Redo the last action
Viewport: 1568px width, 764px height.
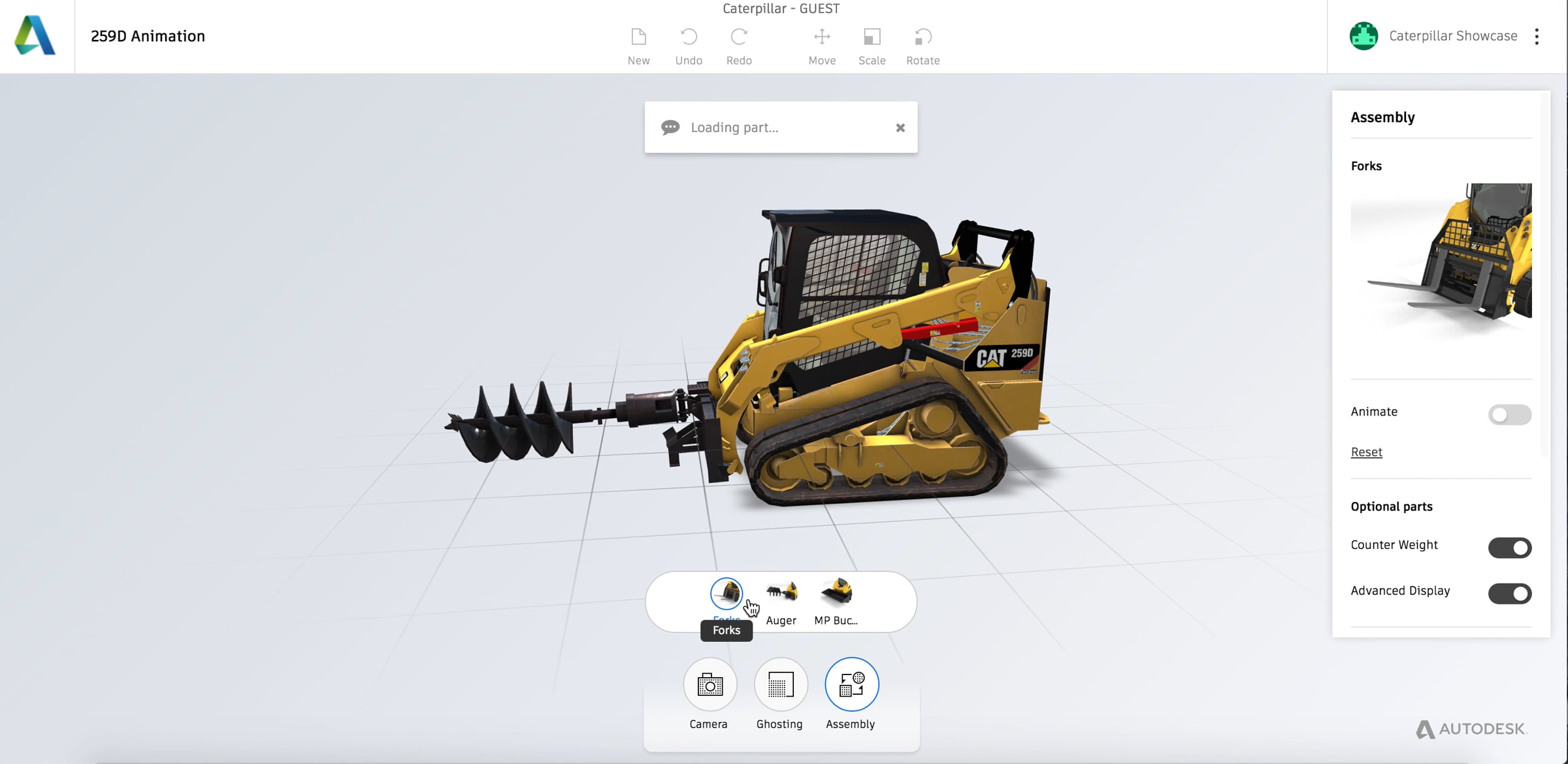tap(739, 46)
